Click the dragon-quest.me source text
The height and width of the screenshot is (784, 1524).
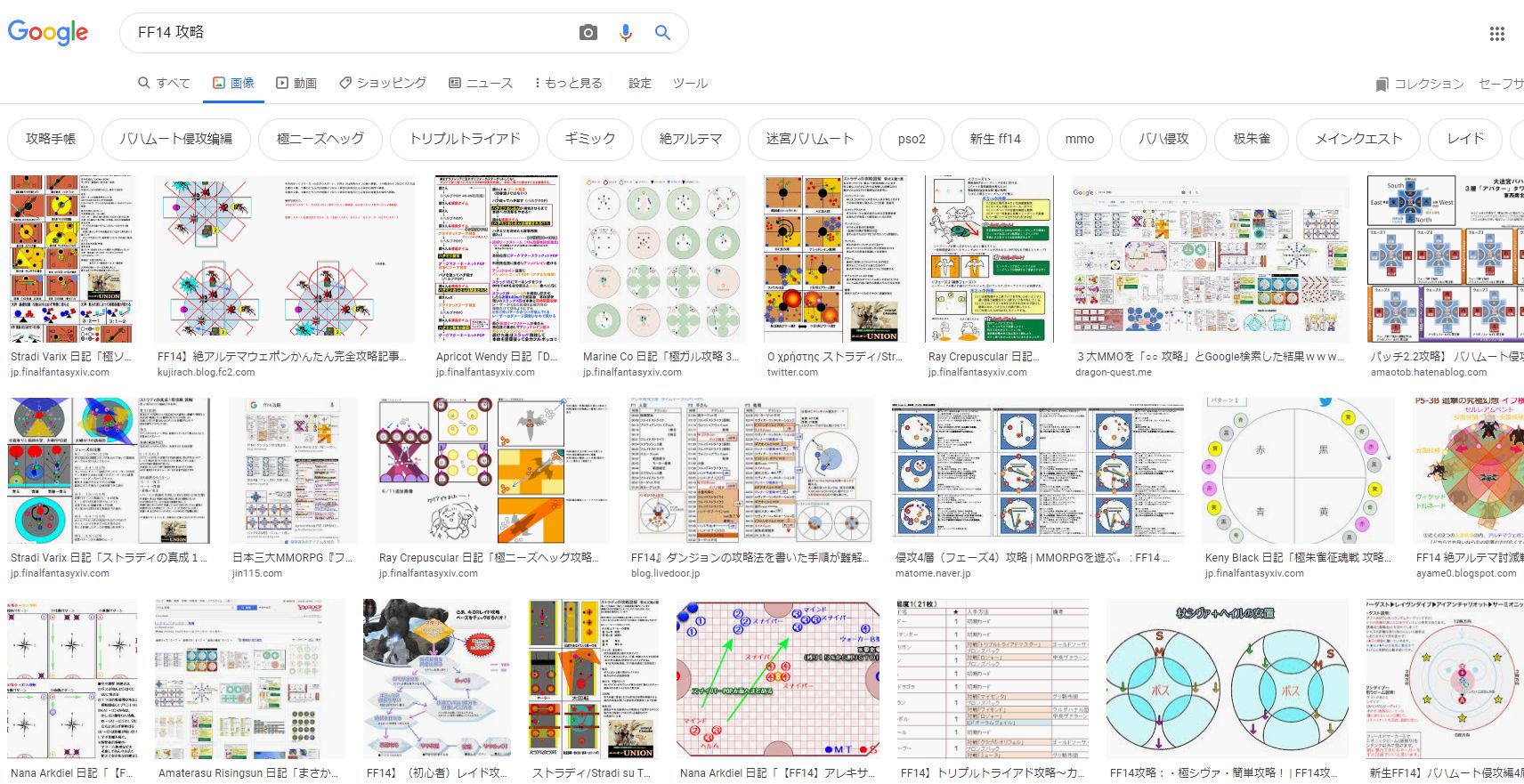(1114, 372)
